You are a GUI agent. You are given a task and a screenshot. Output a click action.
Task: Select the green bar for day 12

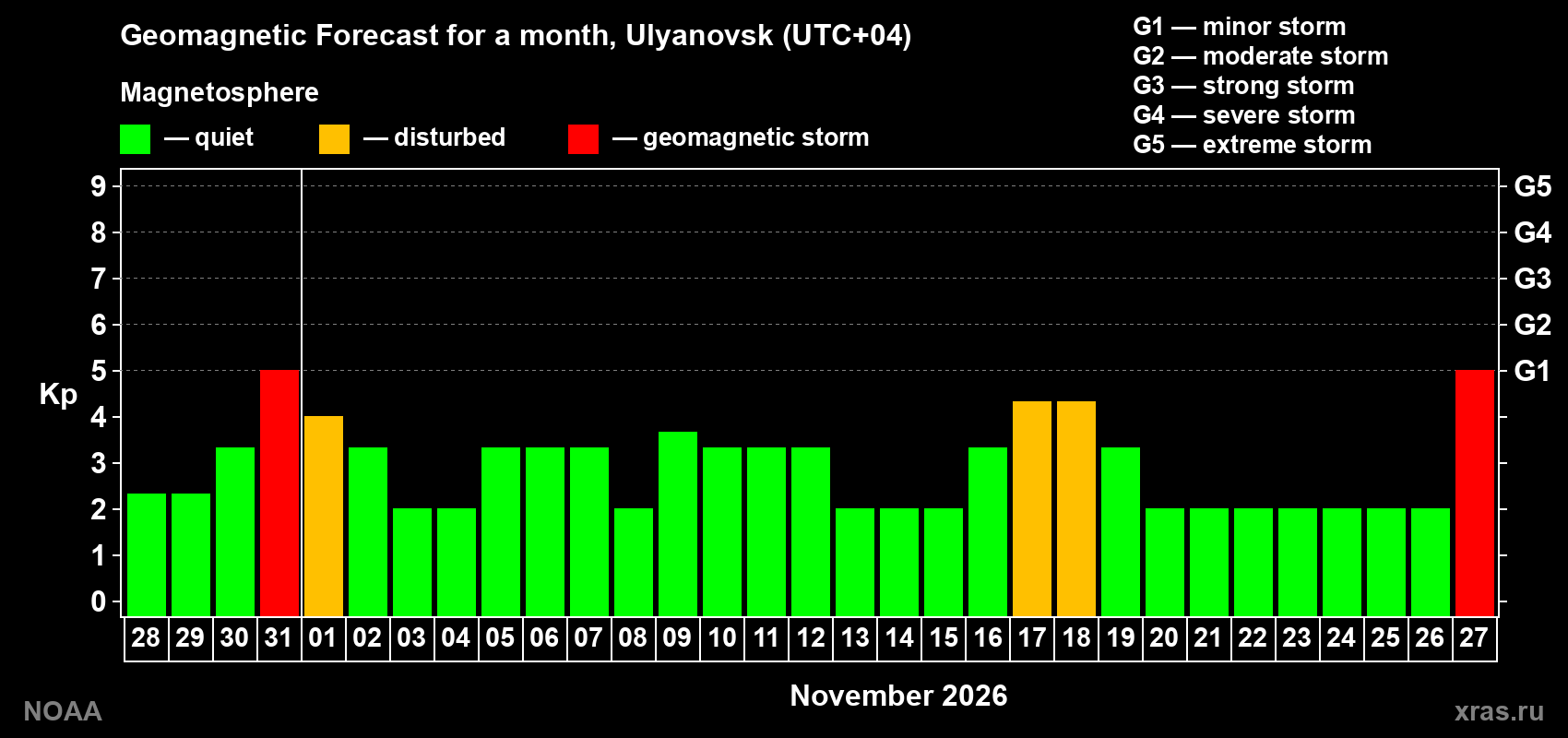point(811,532)
